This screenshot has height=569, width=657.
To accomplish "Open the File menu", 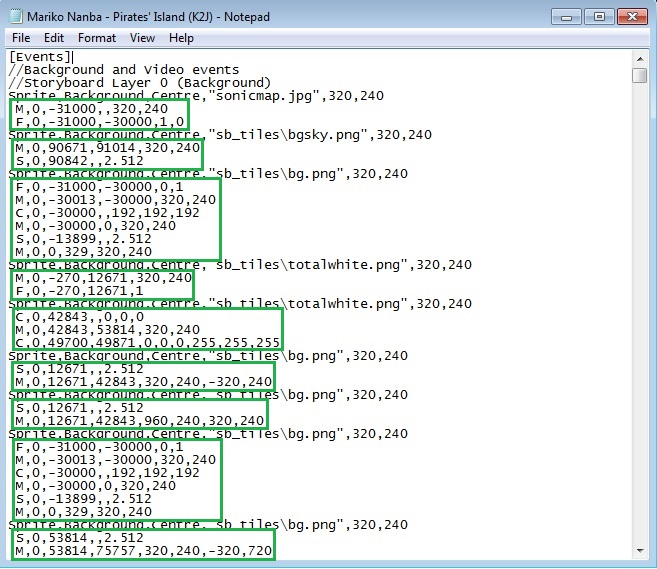I will point(21,38).
